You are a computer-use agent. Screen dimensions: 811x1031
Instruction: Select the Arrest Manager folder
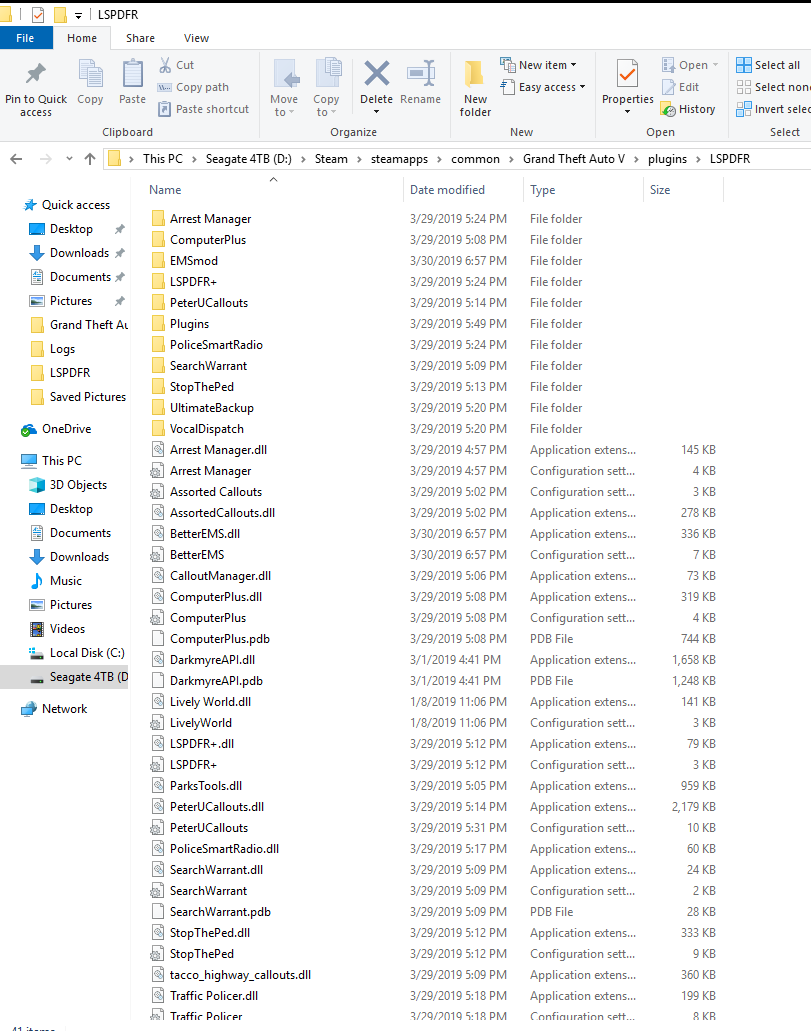210,218
